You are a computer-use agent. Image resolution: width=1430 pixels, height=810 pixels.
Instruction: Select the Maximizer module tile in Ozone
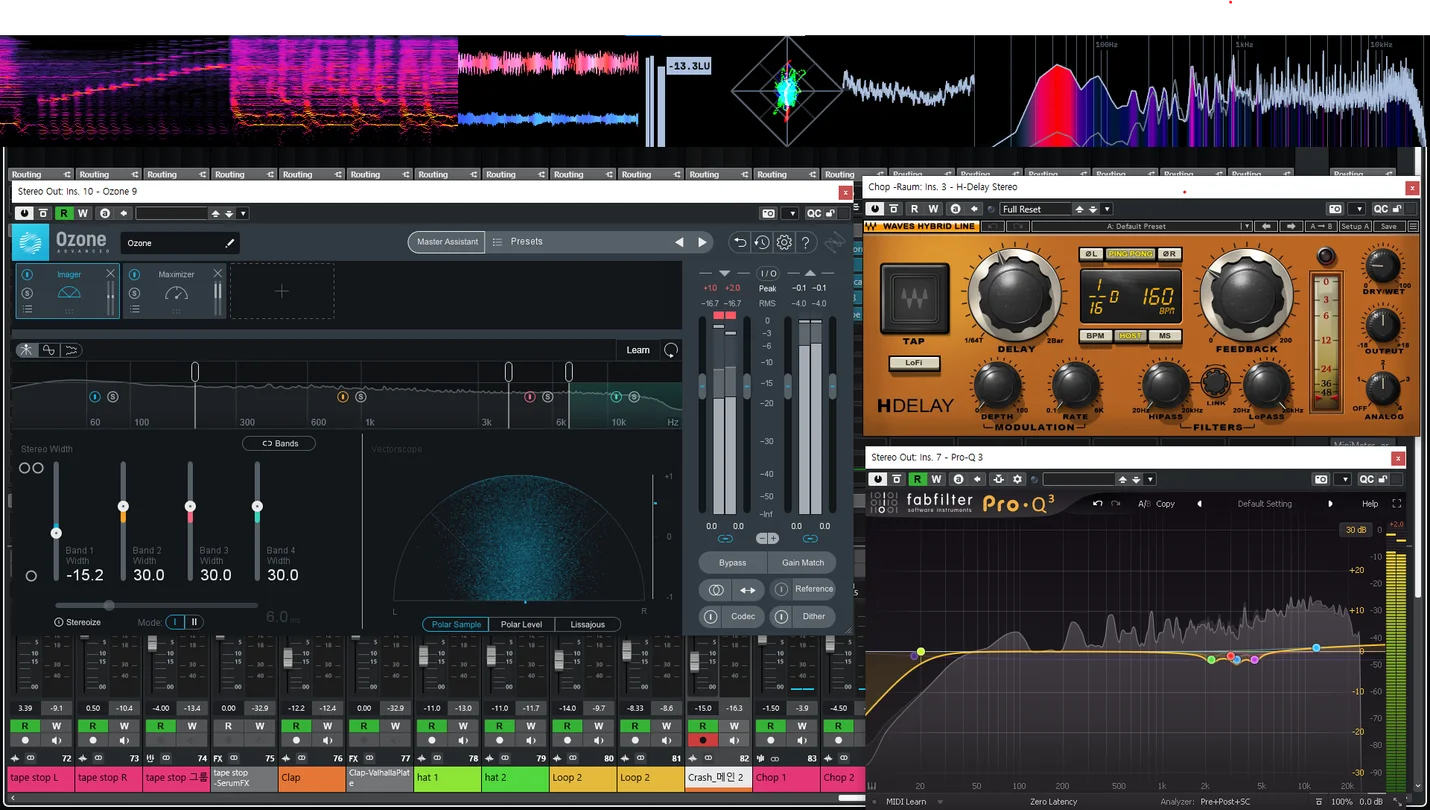(174, 291)
